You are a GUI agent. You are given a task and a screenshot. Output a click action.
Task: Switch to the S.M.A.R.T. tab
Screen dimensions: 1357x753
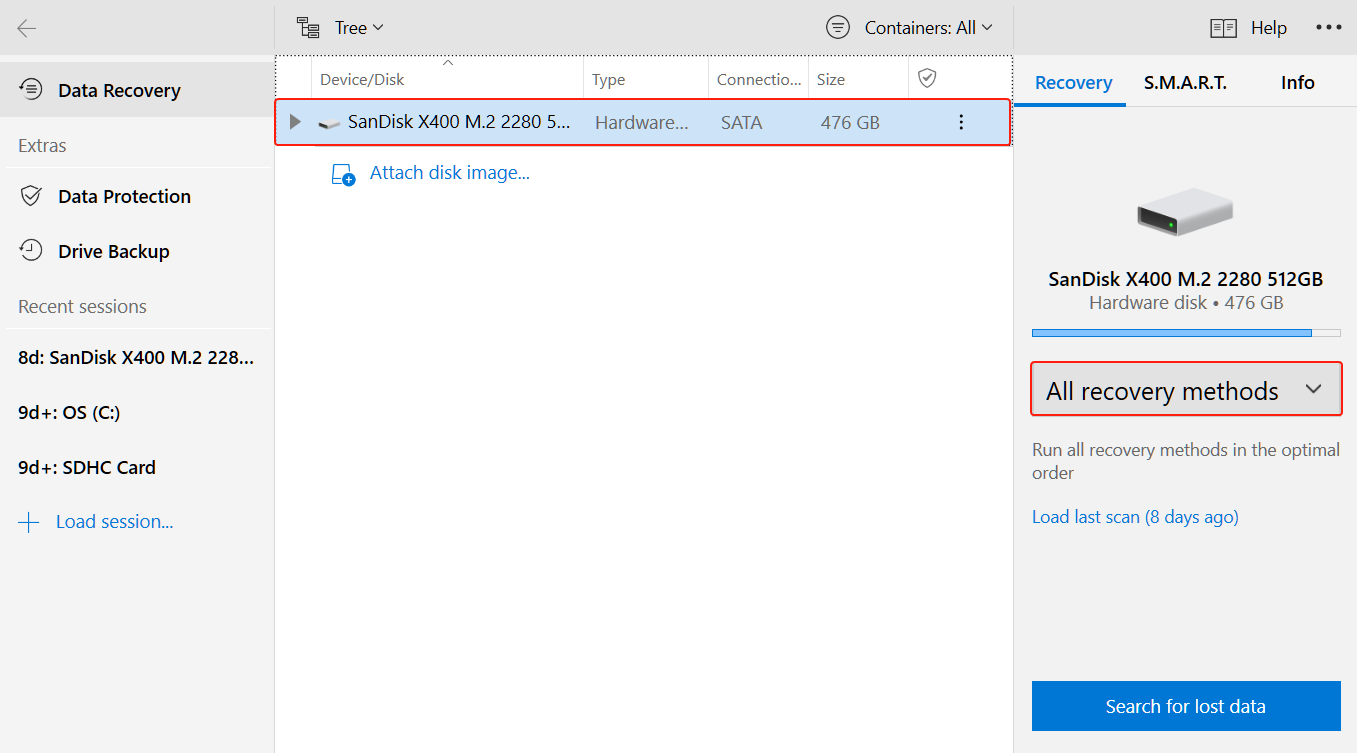point(1185,83)
